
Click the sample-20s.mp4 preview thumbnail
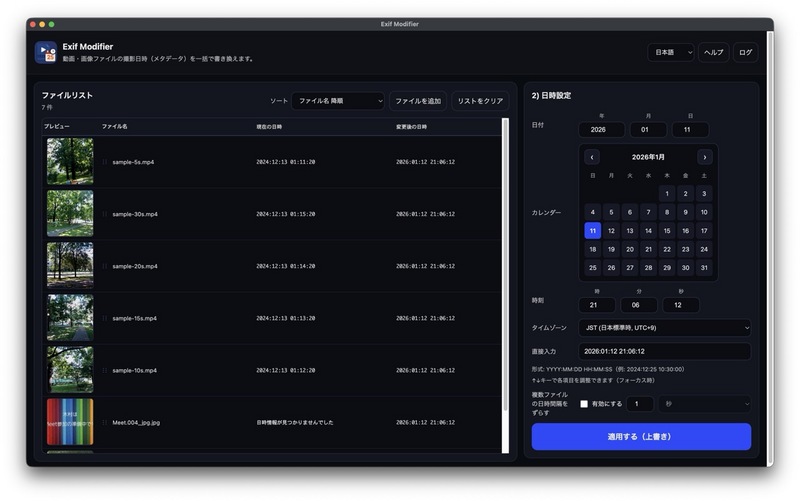(x=70, y=266)
